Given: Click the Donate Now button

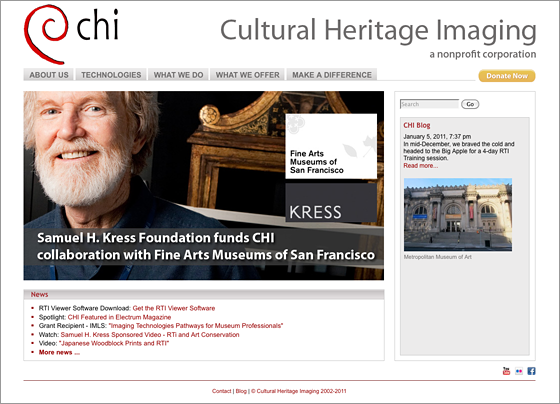Looking at the screenshot, I should click(507, 76).
